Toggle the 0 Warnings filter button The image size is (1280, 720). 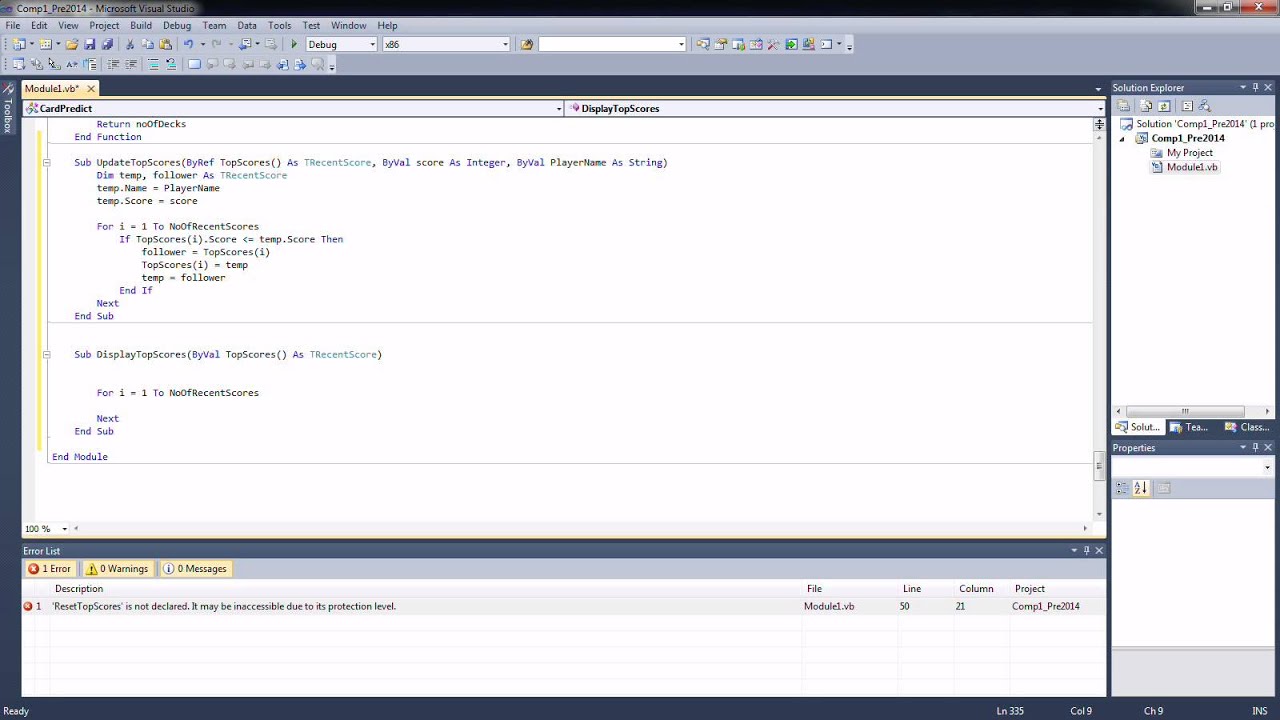[x=117, y=568]
